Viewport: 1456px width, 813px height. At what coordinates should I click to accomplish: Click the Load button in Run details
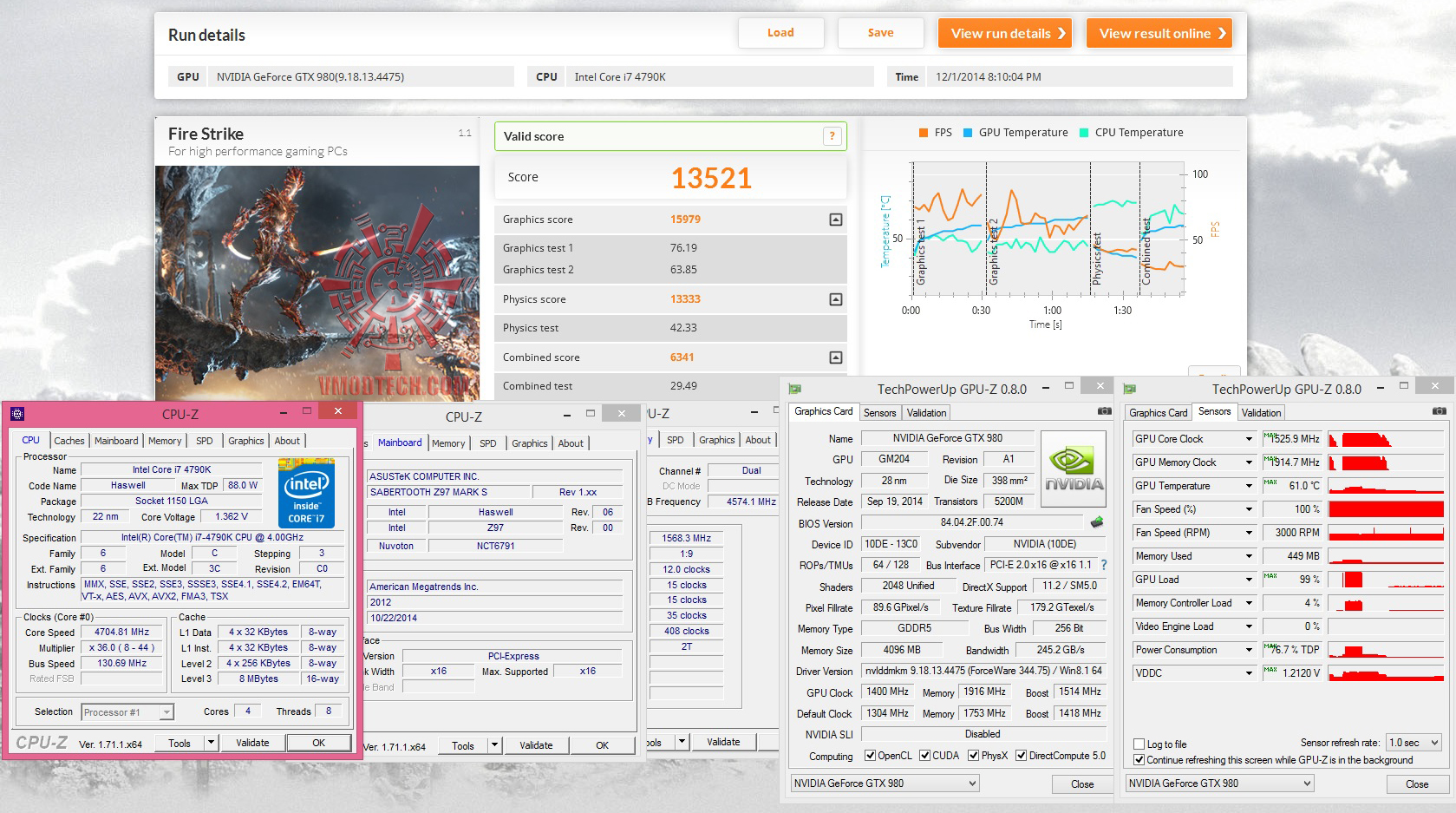780,33
